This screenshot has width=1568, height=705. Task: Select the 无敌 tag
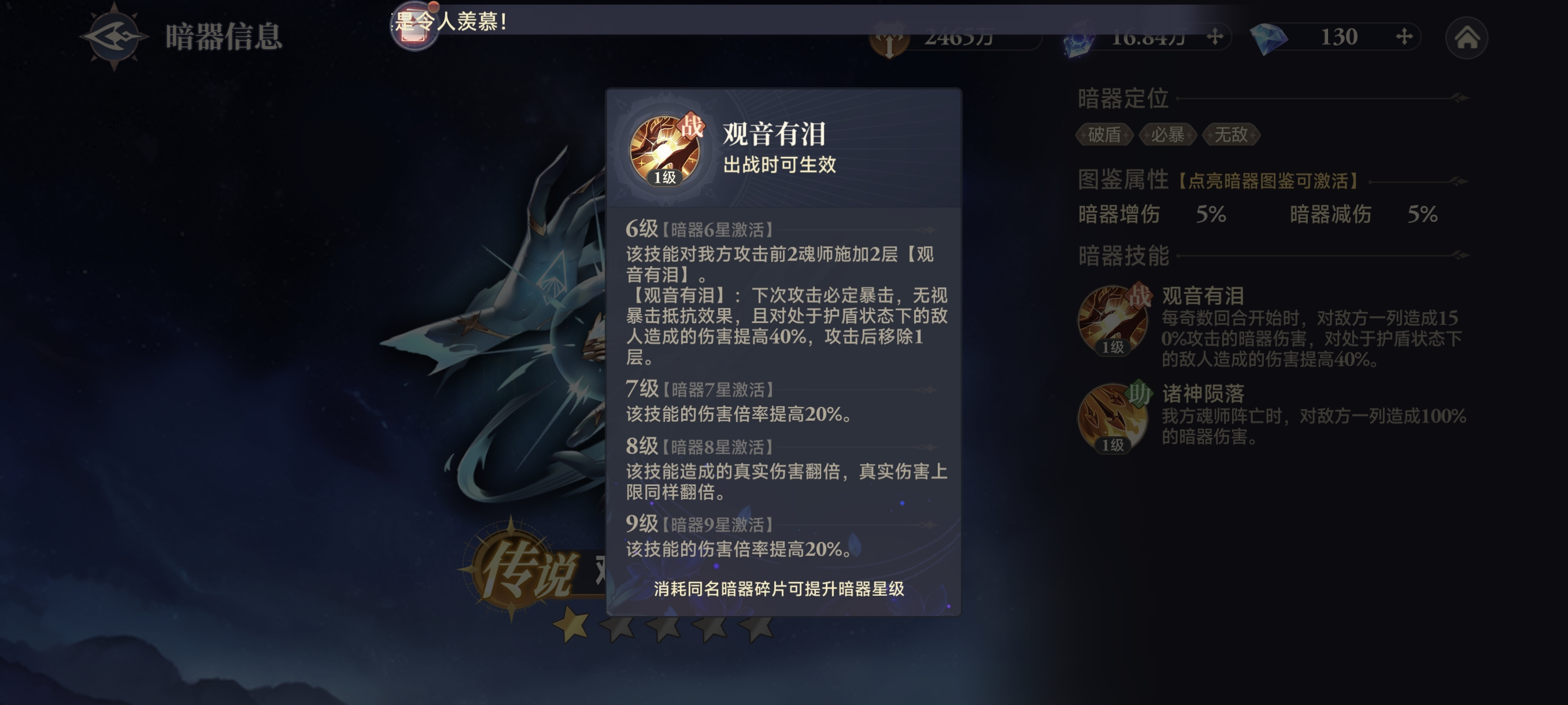[1230, 135]
